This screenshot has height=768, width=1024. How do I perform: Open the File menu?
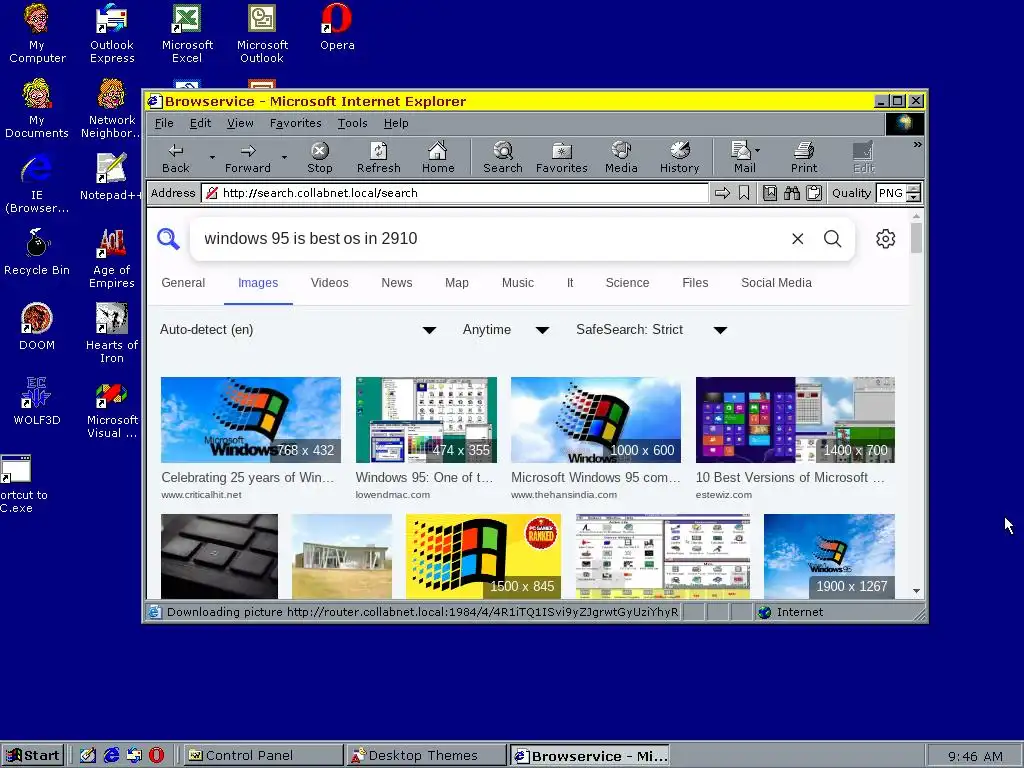coord(164,123)
